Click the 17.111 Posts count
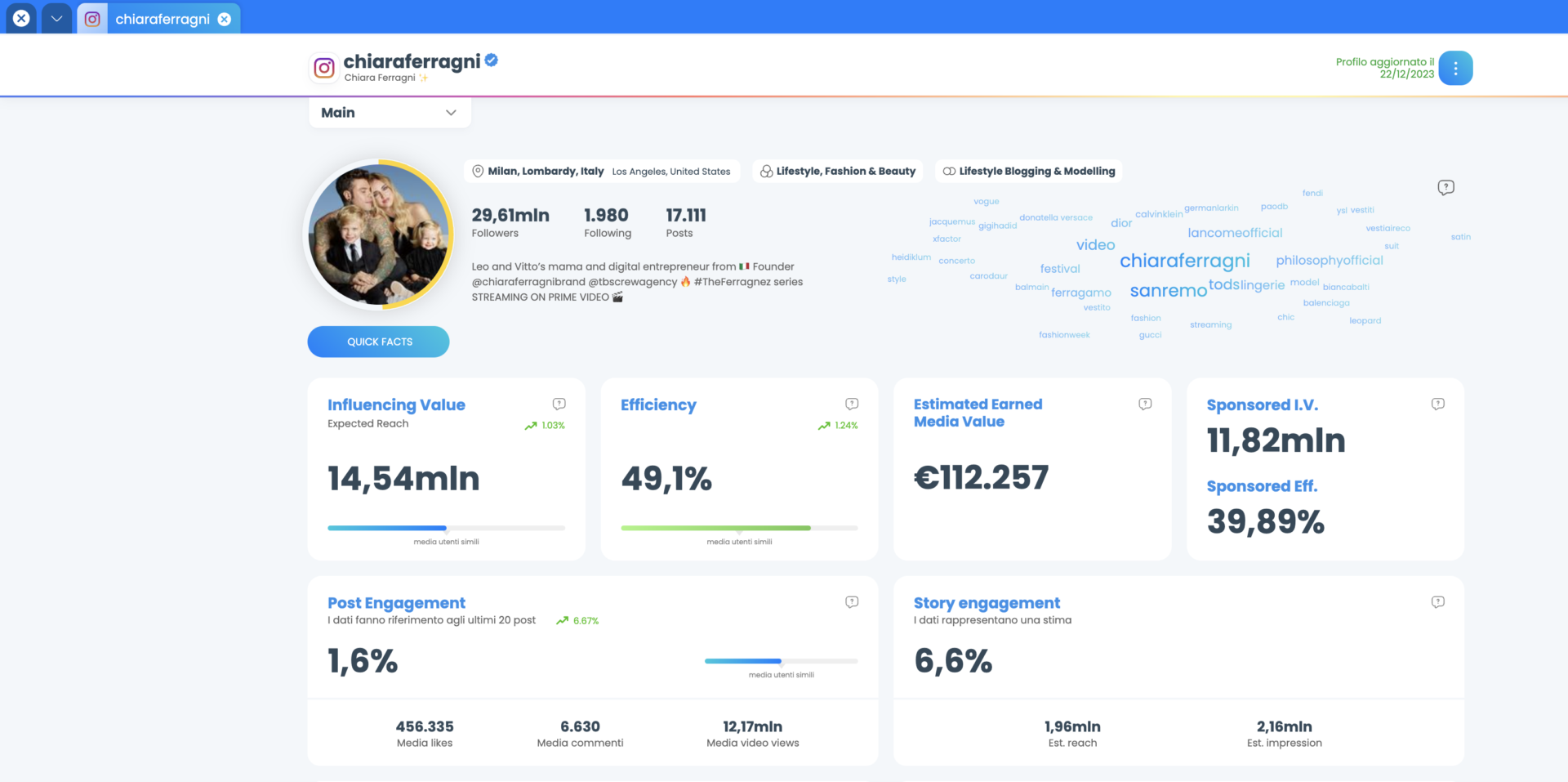The height and width of the screenshot is (782, 1568). [x=686, y=215]
